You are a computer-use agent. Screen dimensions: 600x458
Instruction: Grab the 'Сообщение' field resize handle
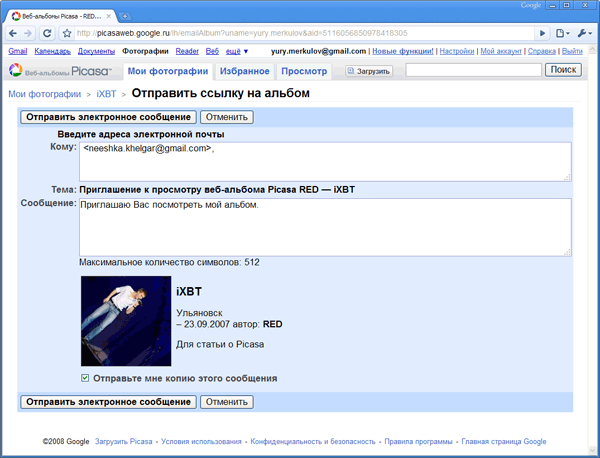(x=567, y=252)
